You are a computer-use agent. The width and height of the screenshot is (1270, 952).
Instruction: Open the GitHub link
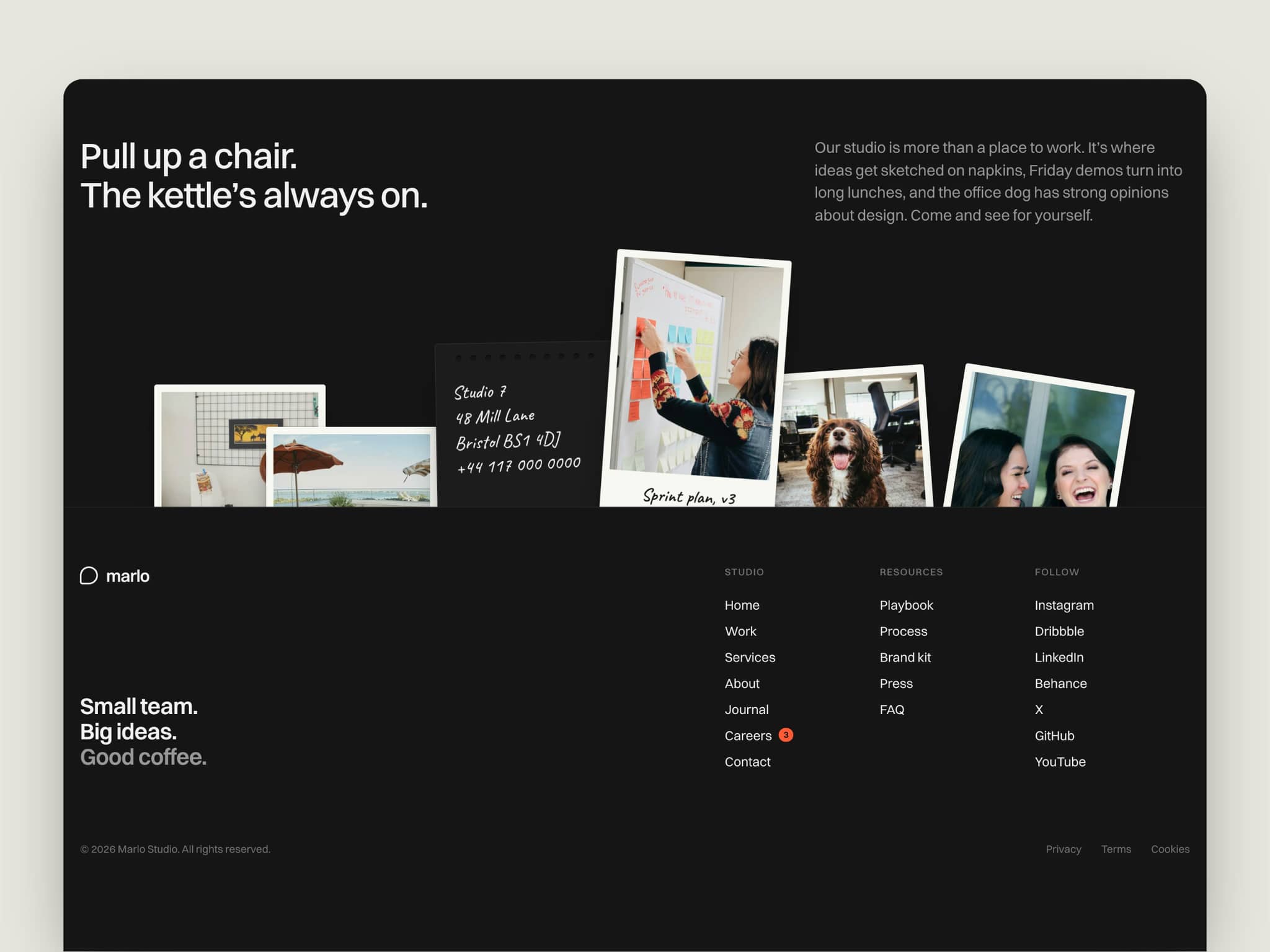click(1054, 736)
